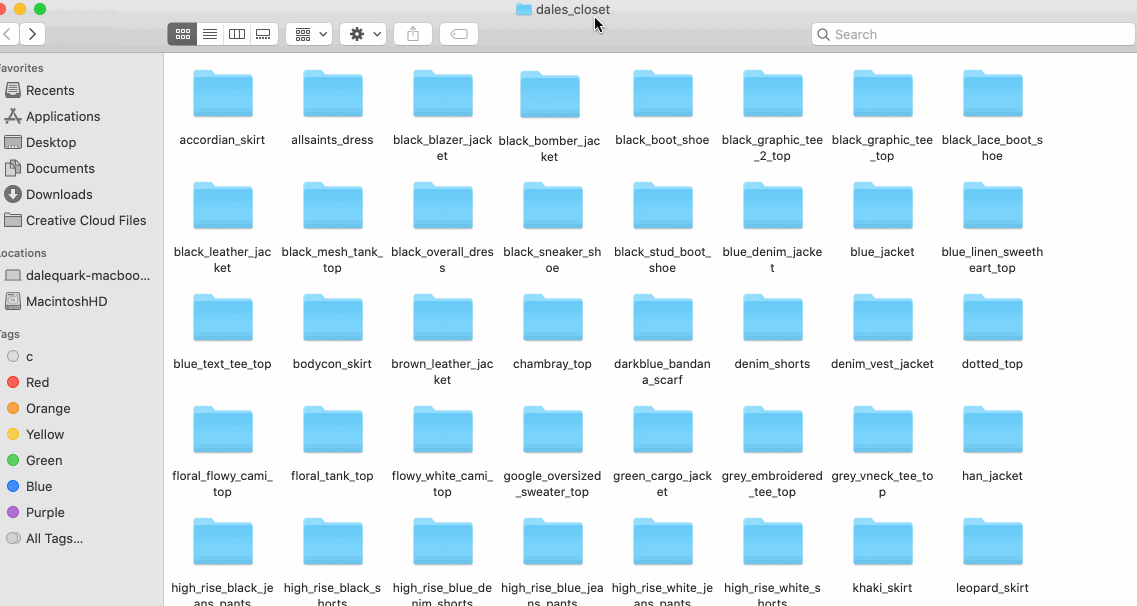Switch to gallery view

click(x=263, y=33)
